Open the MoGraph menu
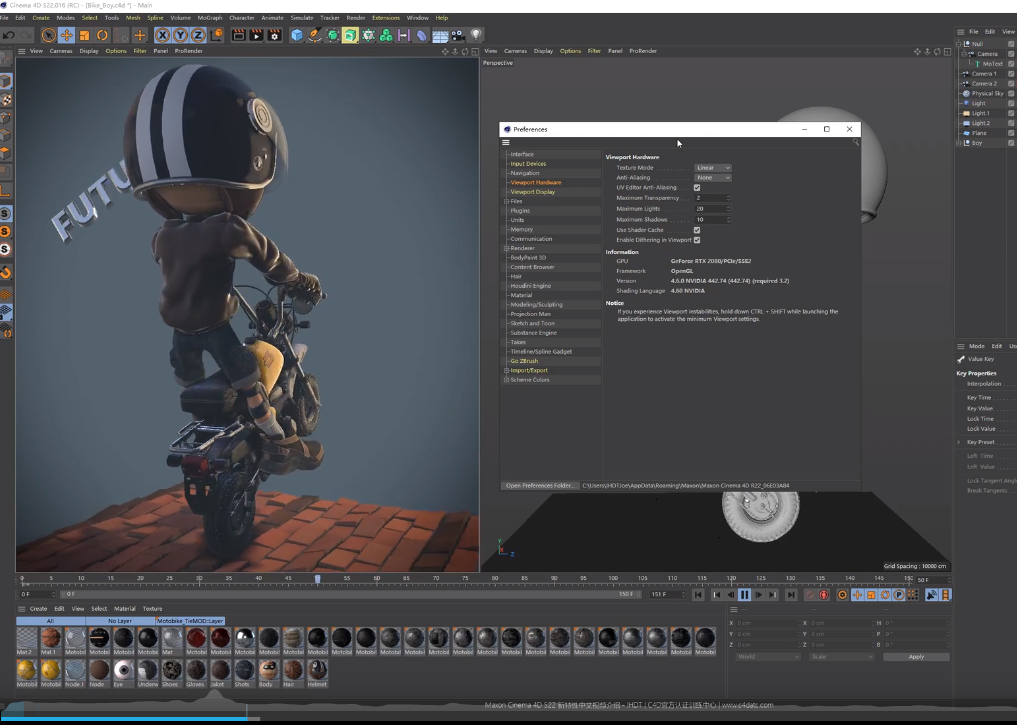This screenshot has height=725, width=1017. [209, 17]
